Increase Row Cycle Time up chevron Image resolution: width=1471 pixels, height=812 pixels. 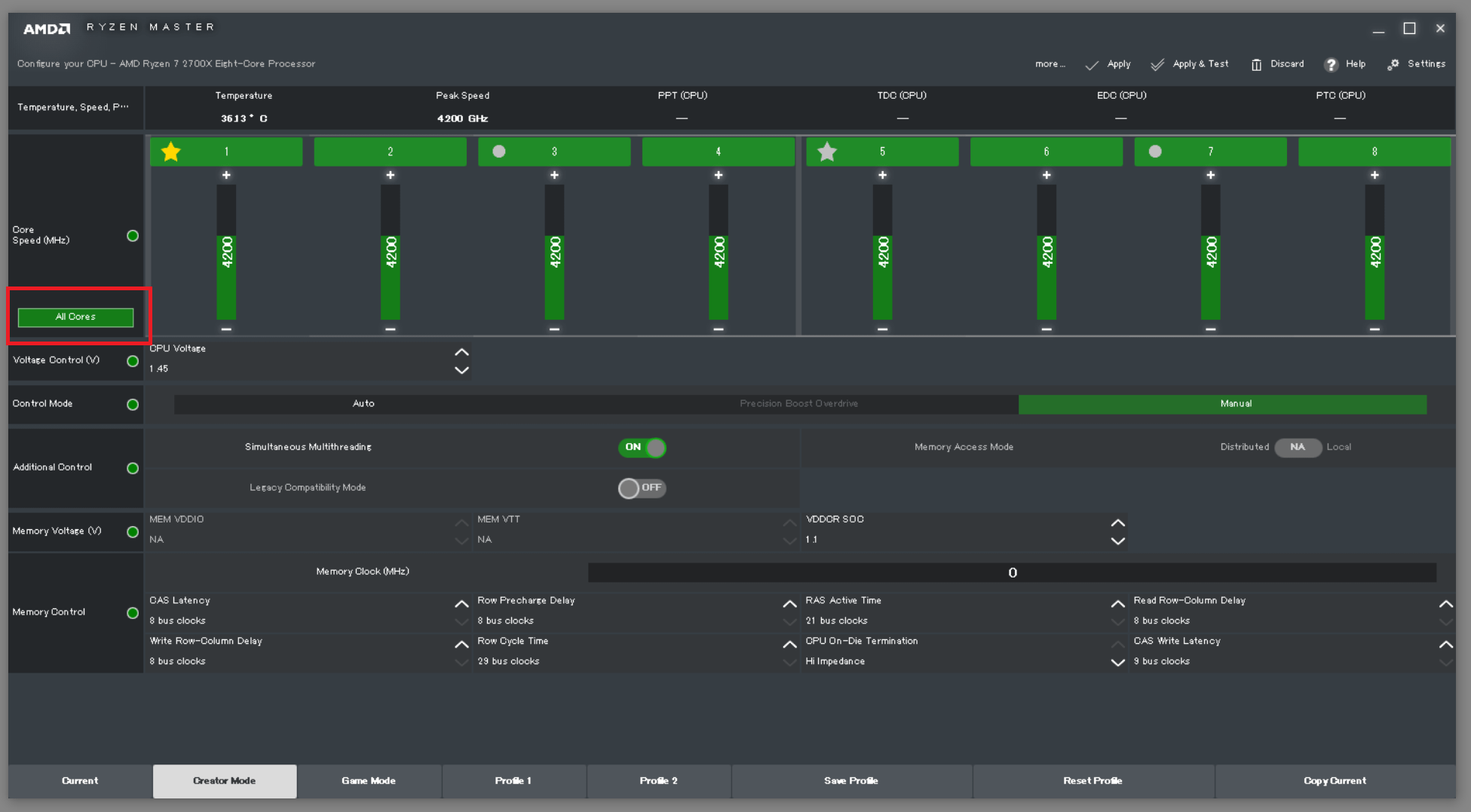click(x=789, y=645)
